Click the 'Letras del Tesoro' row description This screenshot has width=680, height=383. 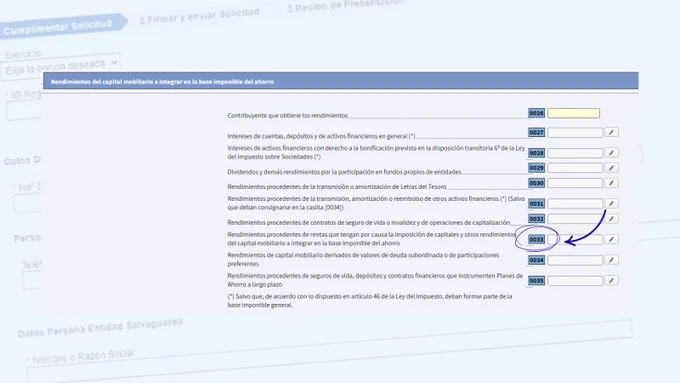(x=337, y=187)
